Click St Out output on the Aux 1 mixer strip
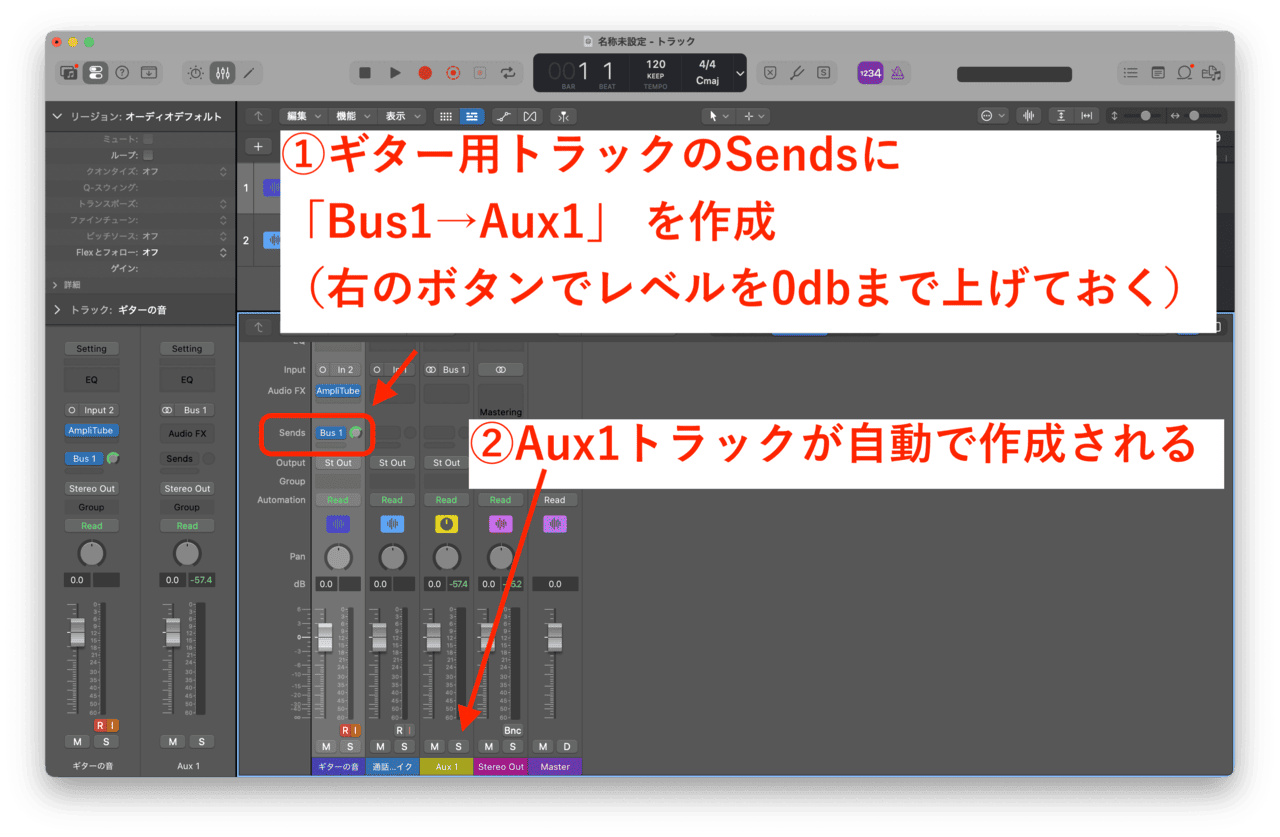This screenshot has height=837, width=1280. tap(446, 463)
